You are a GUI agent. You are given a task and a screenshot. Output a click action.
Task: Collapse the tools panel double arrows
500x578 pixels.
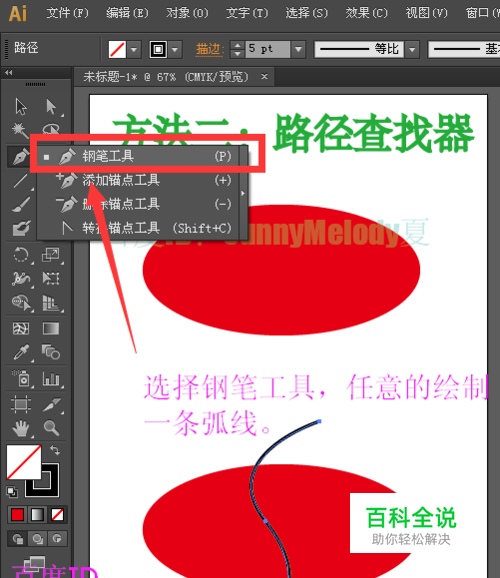(9, 73)
